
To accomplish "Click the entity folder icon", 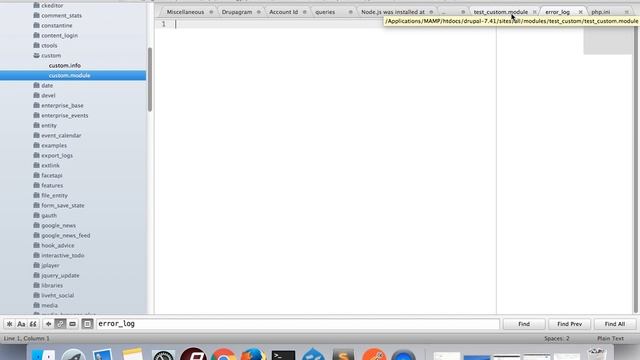I will point(36,125).
